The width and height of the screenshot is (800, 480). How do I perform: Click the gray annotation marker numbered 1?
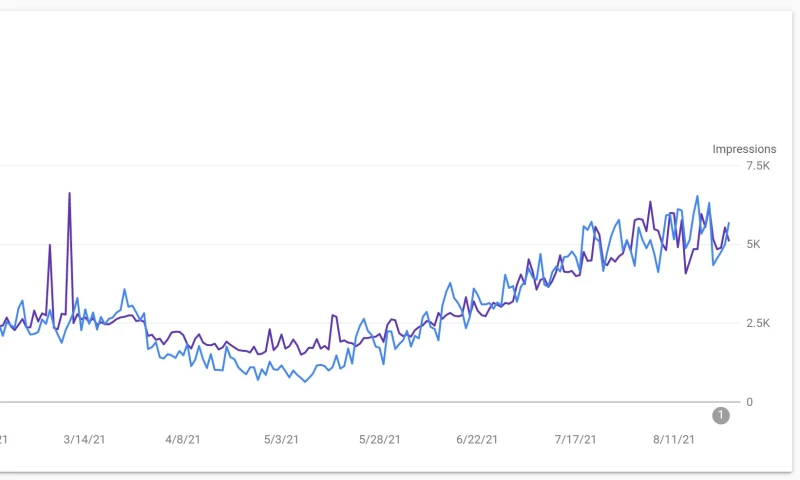(721, 415)
